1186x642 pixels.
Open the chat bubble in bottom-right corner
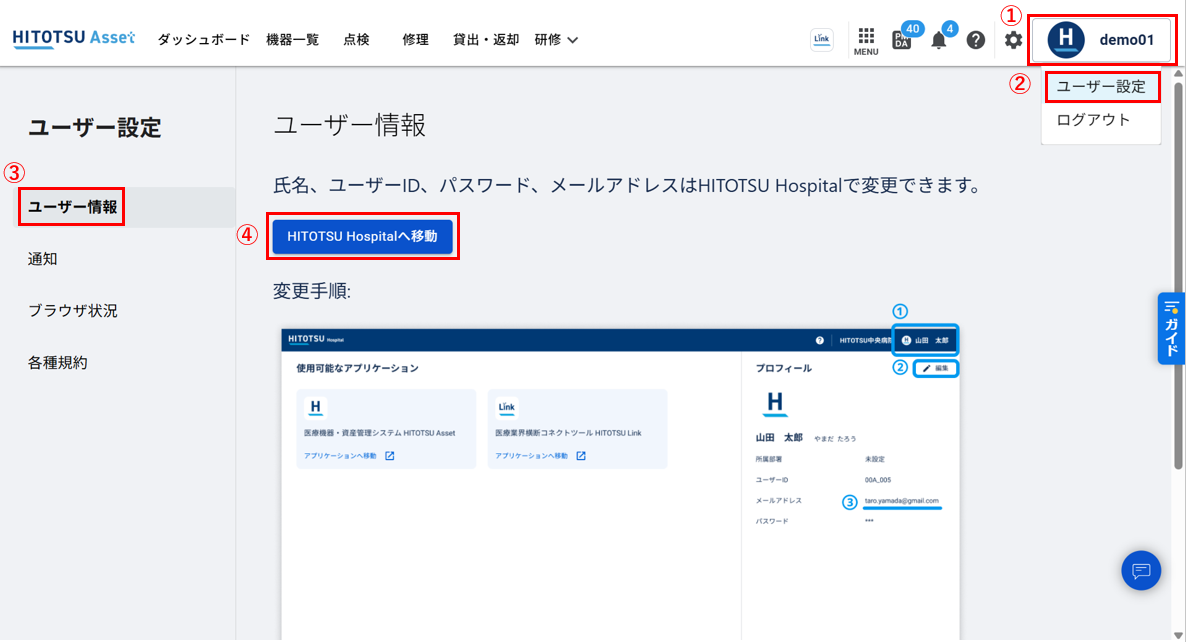tap(1141, 570)
